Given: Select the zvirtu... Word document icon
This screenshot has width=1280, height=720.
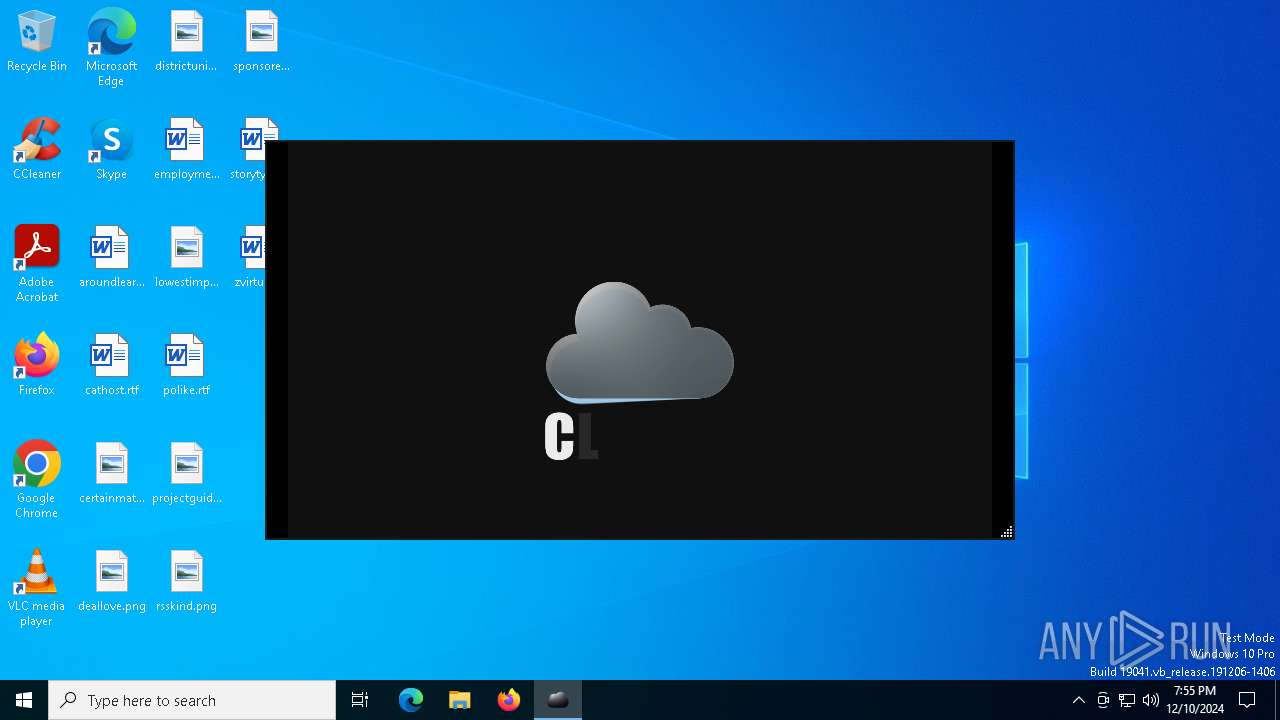Looking at the screenshot, I should pos(250,258).
